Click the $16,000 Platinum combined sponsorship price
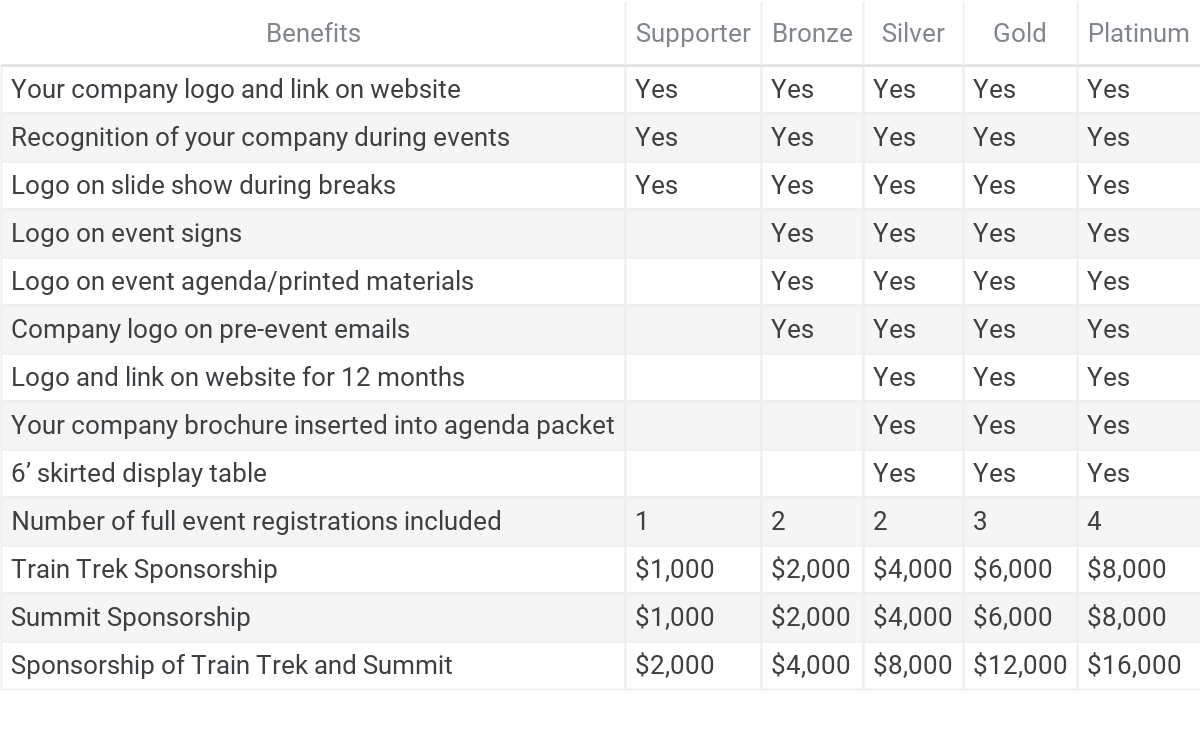Image resolution: width=1200 pixels, height=742 pixels. [x=1134, y=665]
